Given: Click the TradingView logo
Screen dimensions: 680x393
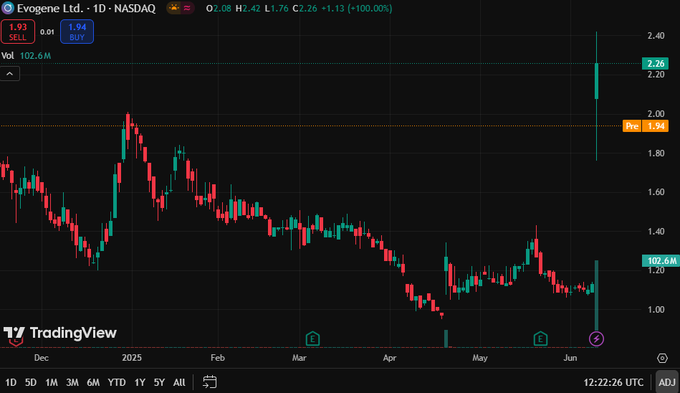Looking at the screenshot, I should tap(60, 333).
